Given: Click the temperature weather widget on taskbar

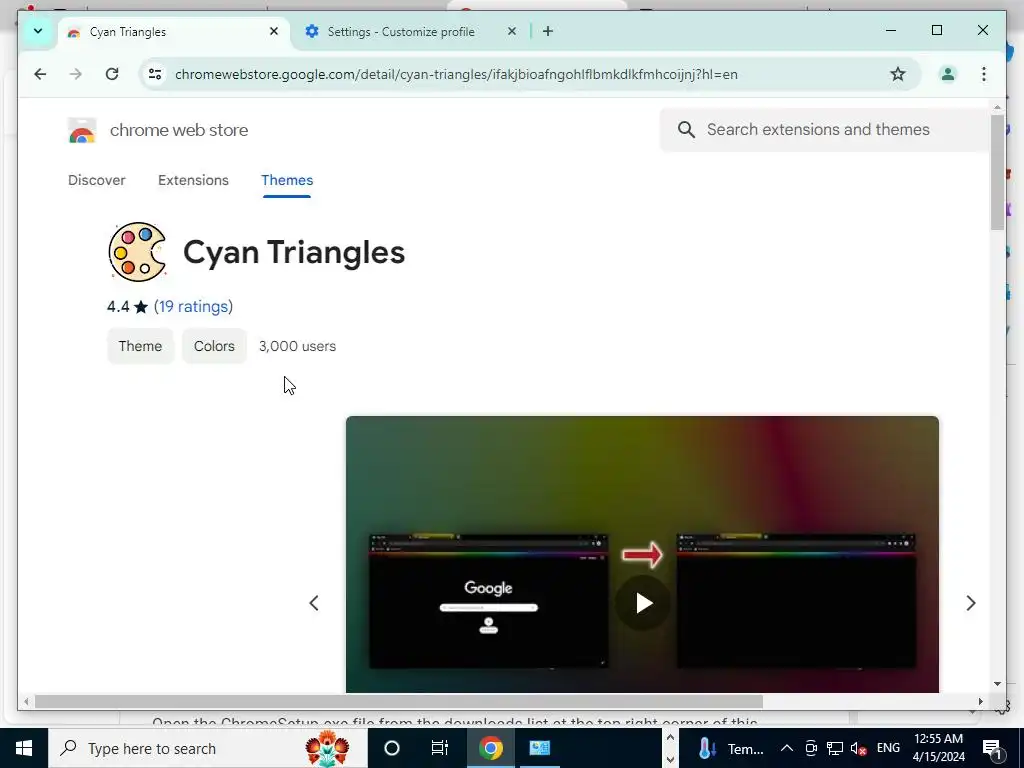Looking at the screenshot, I should tap(730, 748).
